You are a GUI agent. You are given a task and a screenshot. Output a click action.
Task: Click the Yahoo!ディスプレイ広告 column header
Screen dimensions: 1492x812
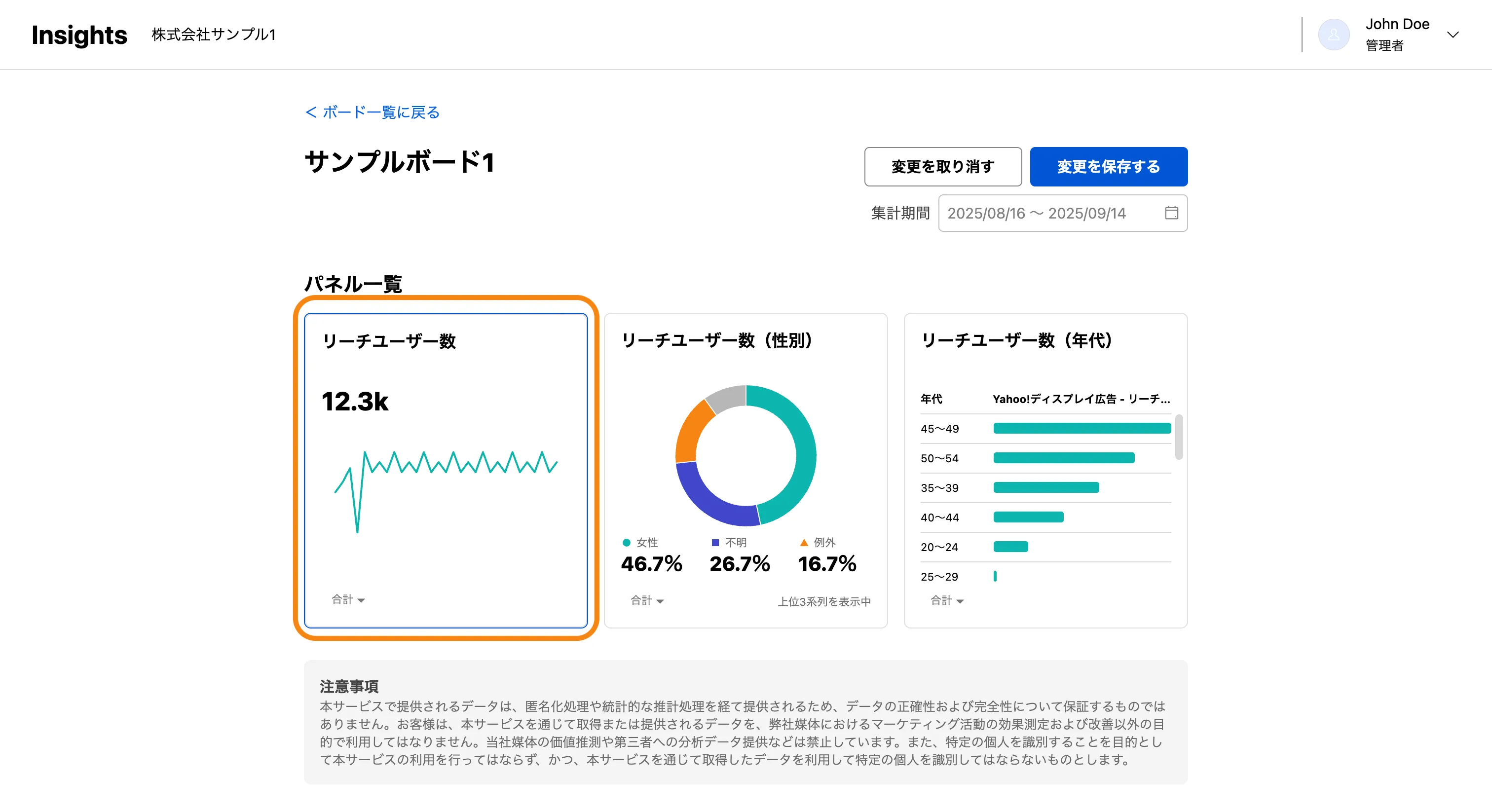pos(1081,399)
